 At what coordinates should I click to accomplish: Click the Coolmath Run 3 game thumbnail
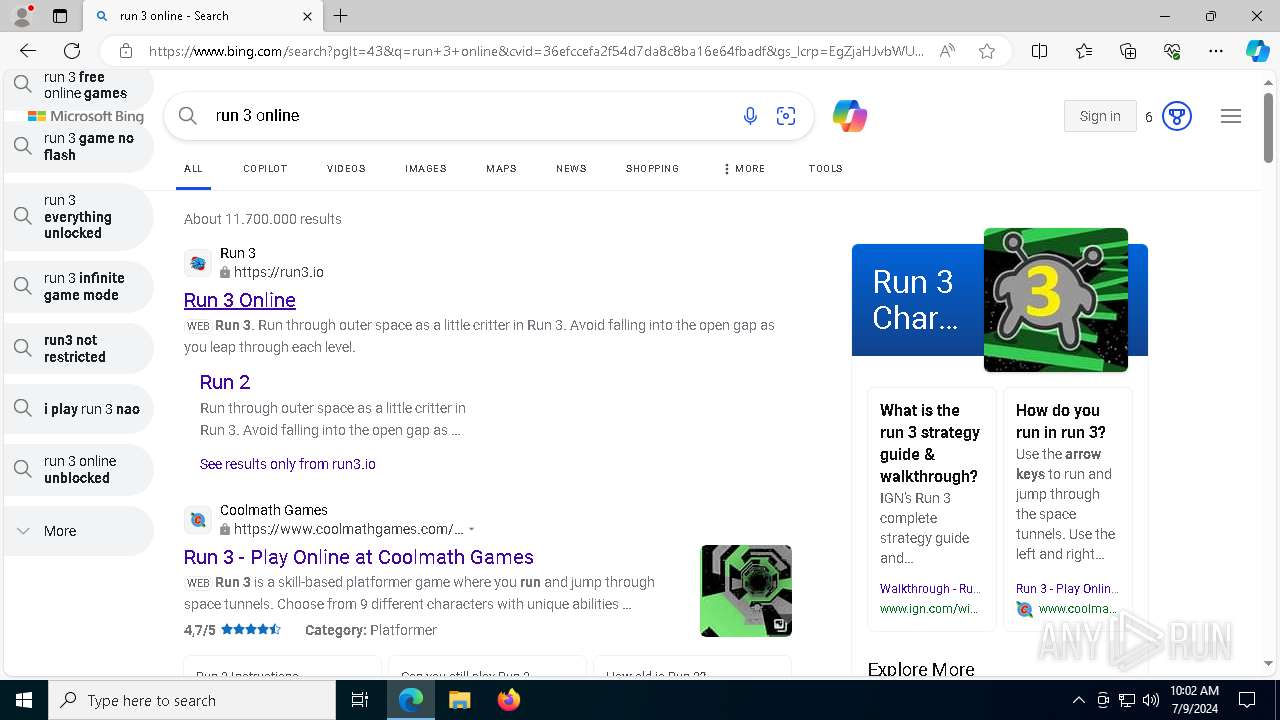pos(746,591)
